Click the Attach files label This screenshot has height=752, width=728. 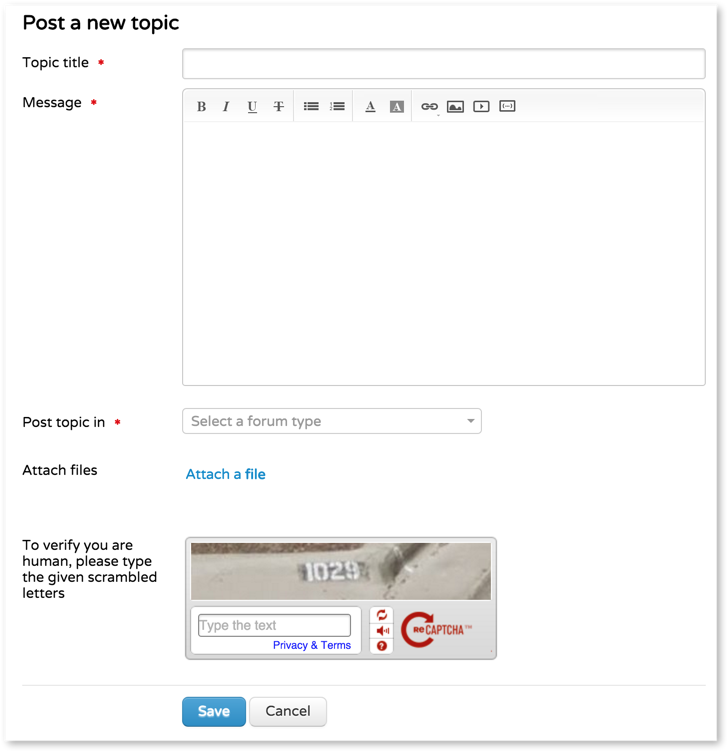click(60, 470)
